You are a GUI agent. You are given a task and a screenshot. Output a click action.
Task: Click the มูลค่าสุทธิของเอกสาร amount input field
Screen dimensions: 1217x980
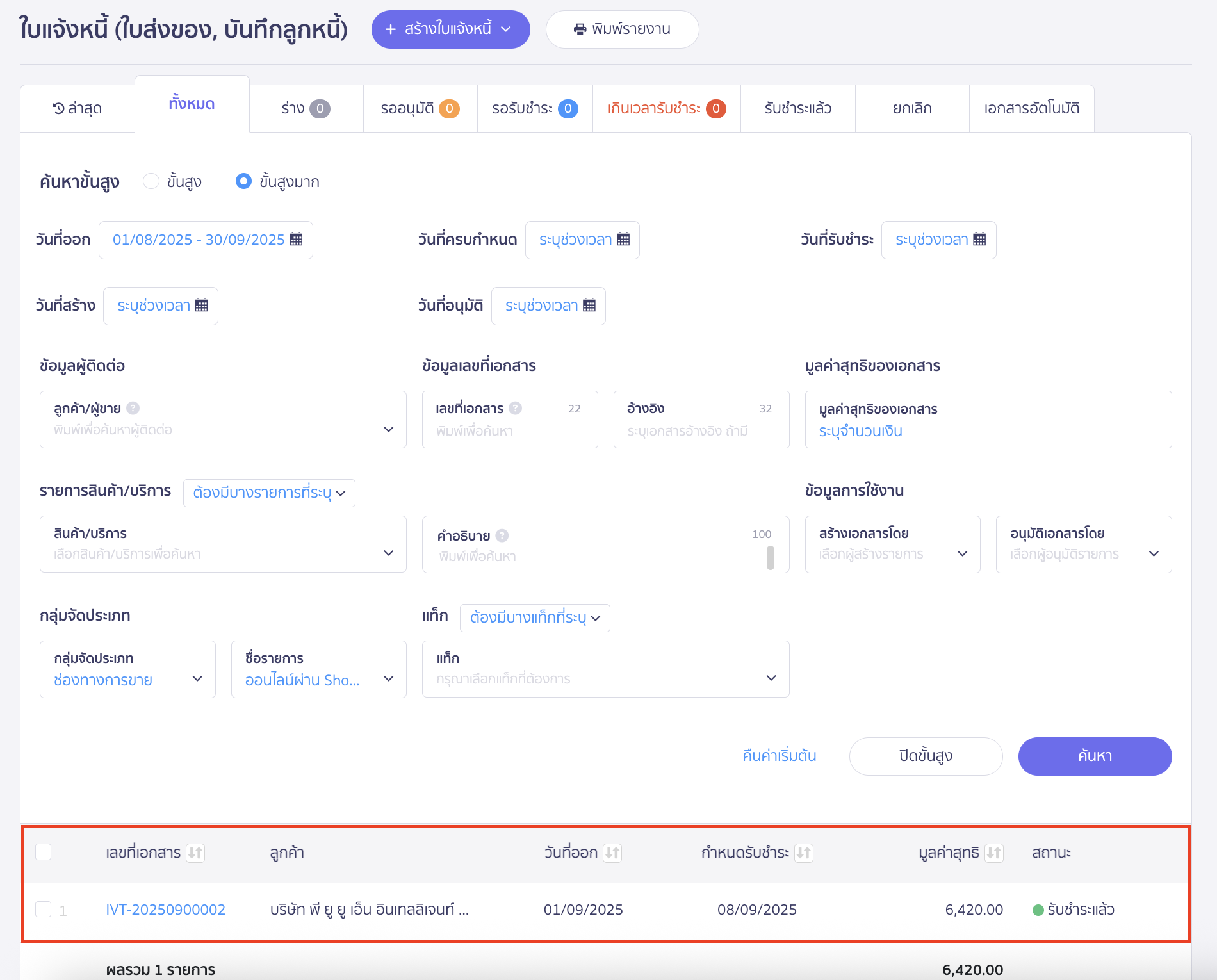tap(987, 431)
